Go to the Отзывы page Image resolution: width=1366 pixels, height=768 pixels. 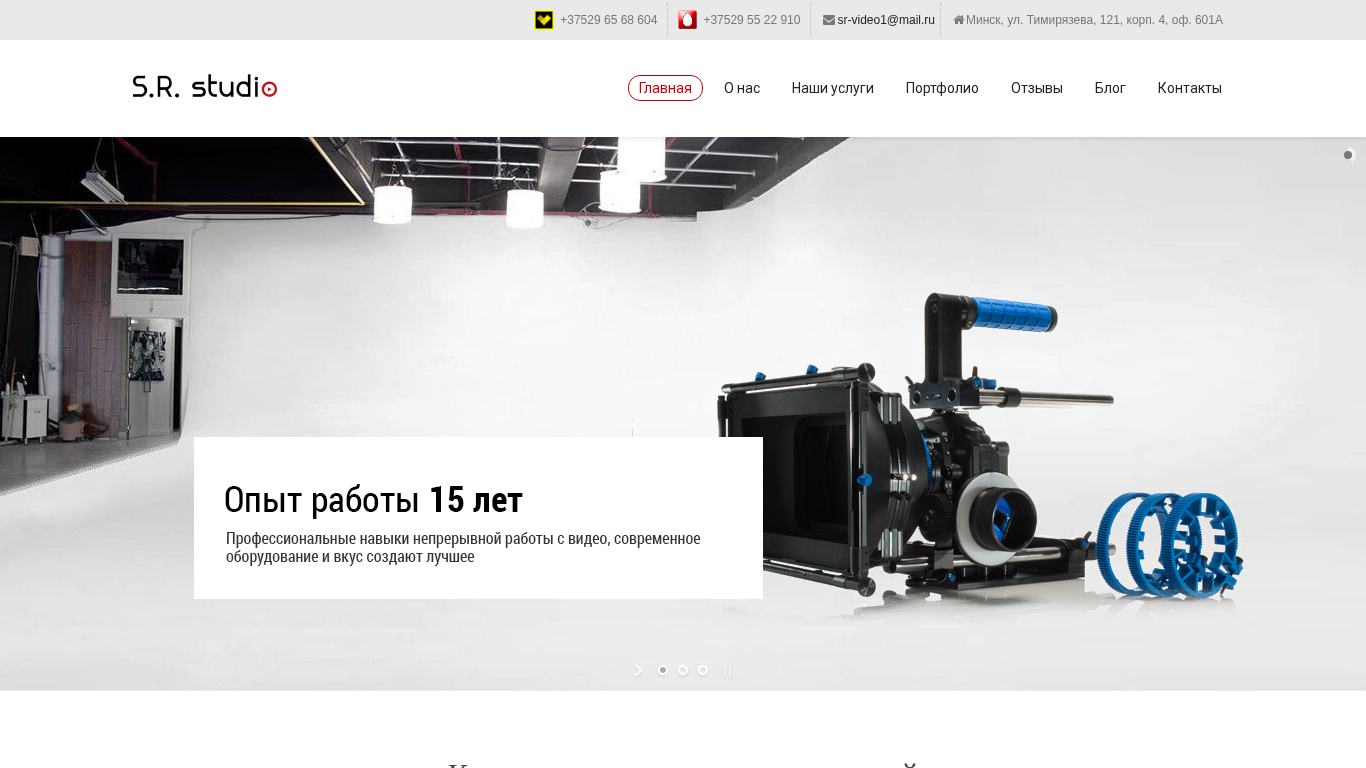(1037, 88)
